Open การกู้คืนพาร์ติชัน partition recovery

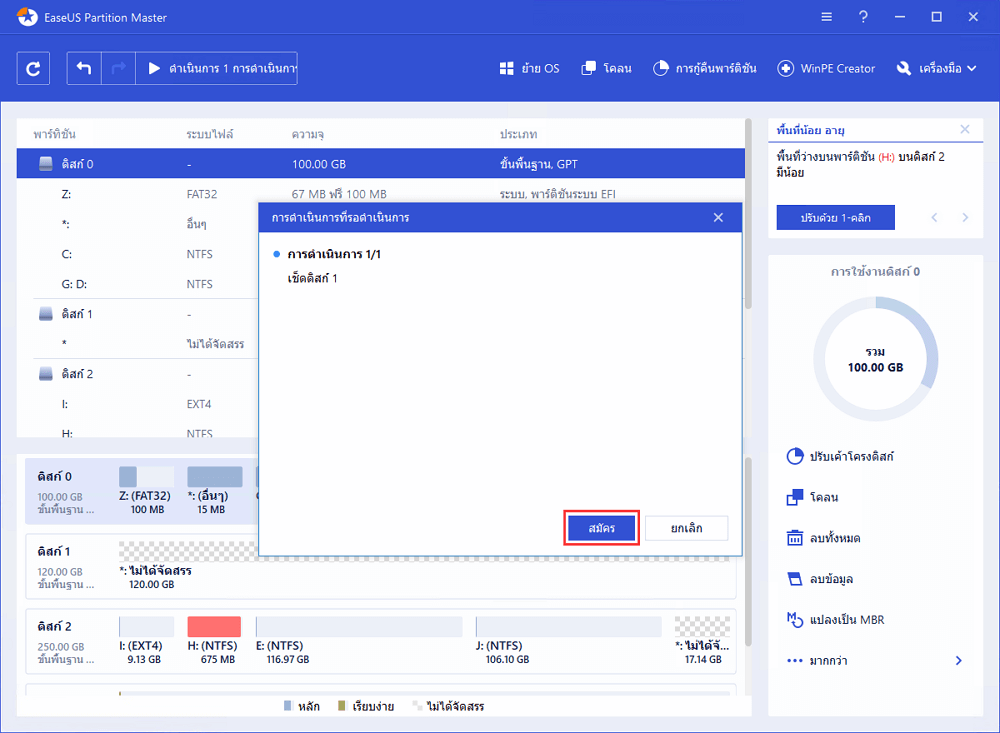click(x=705, y=68)
